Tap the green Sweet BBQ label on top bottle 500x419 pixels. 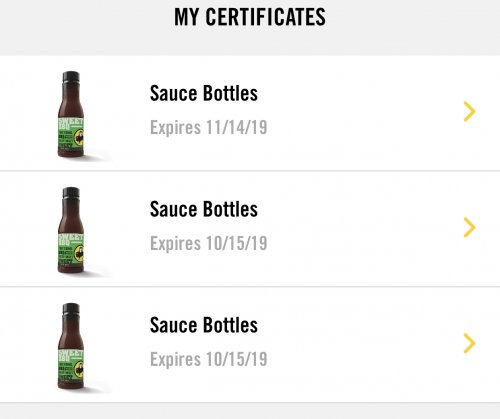coord(71,133)
